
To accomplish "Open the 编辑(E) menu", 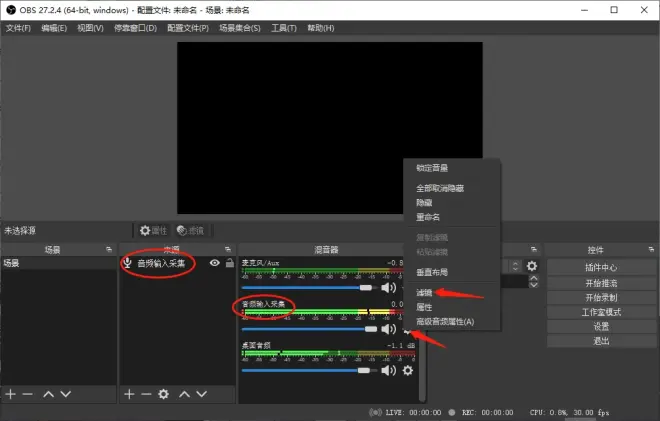I will (54, 28).
